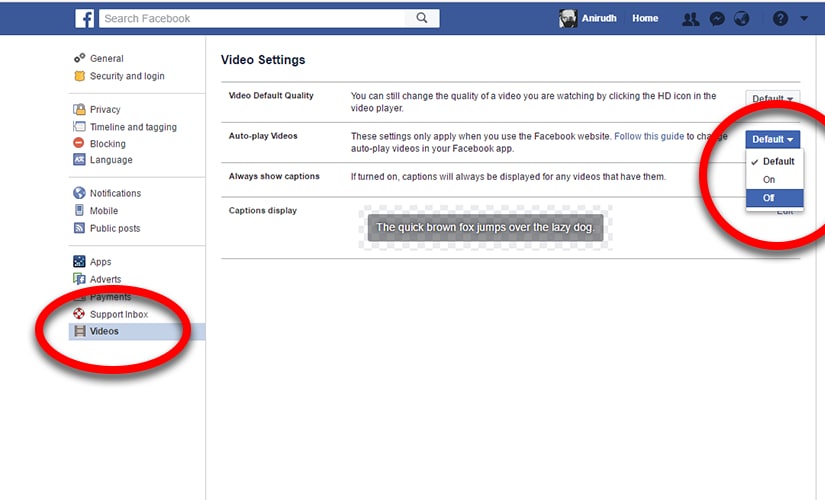Open Language settings
The width and height of the screenshot is (825, 500).
coord(111,159)
